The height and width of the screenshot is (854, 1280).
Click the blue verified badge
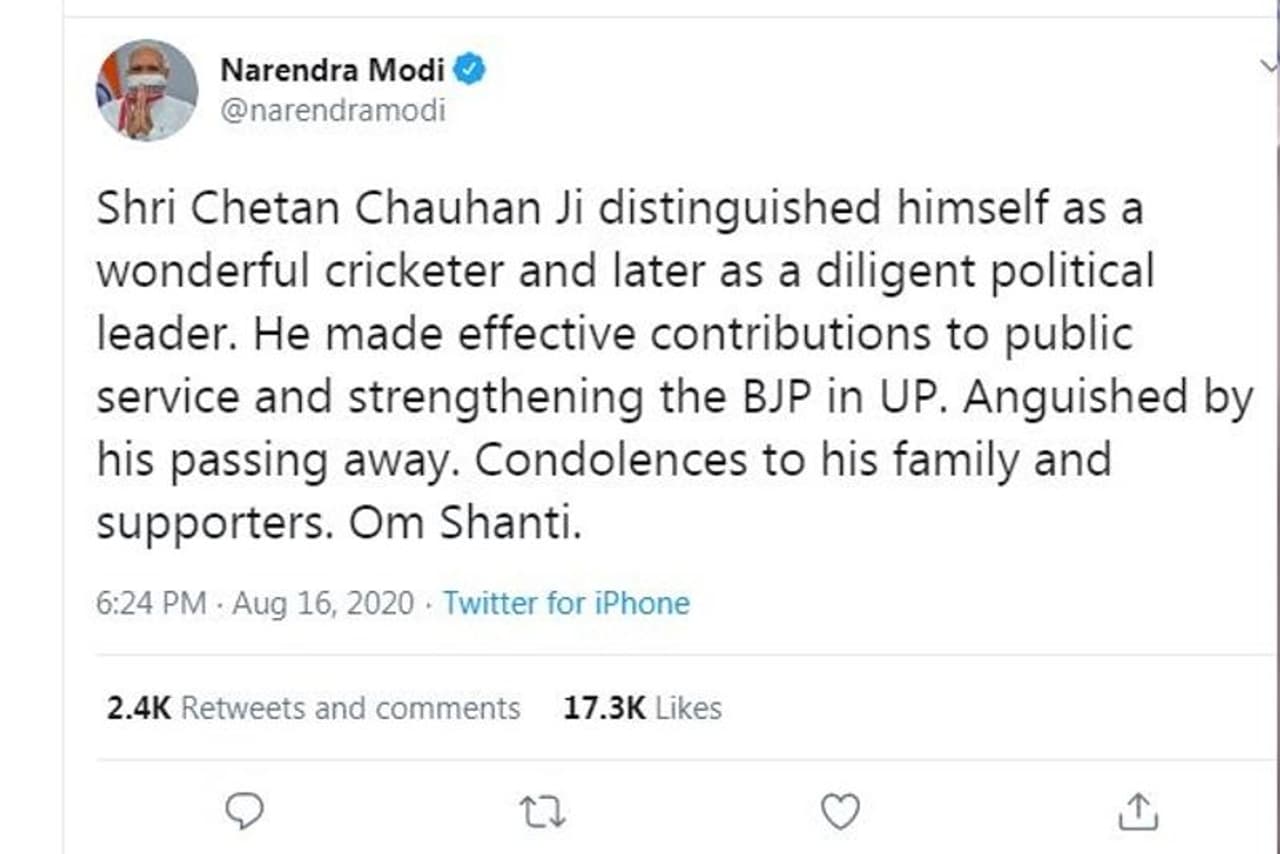tap(471, 70)
